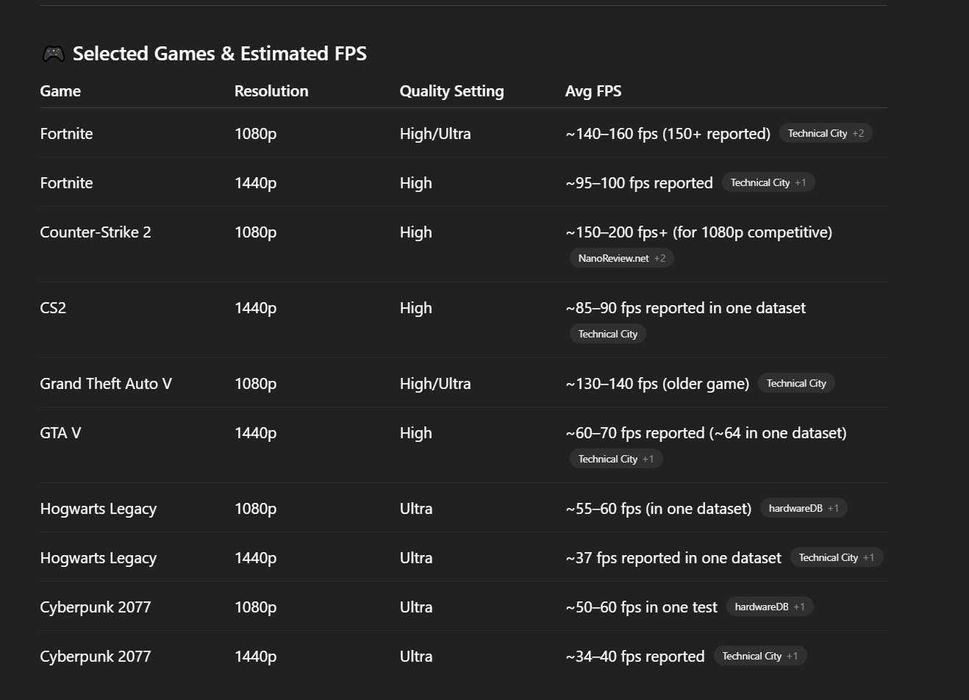Open Technical City chip for Hogwarts Legacy 1440p

(827, 558)
